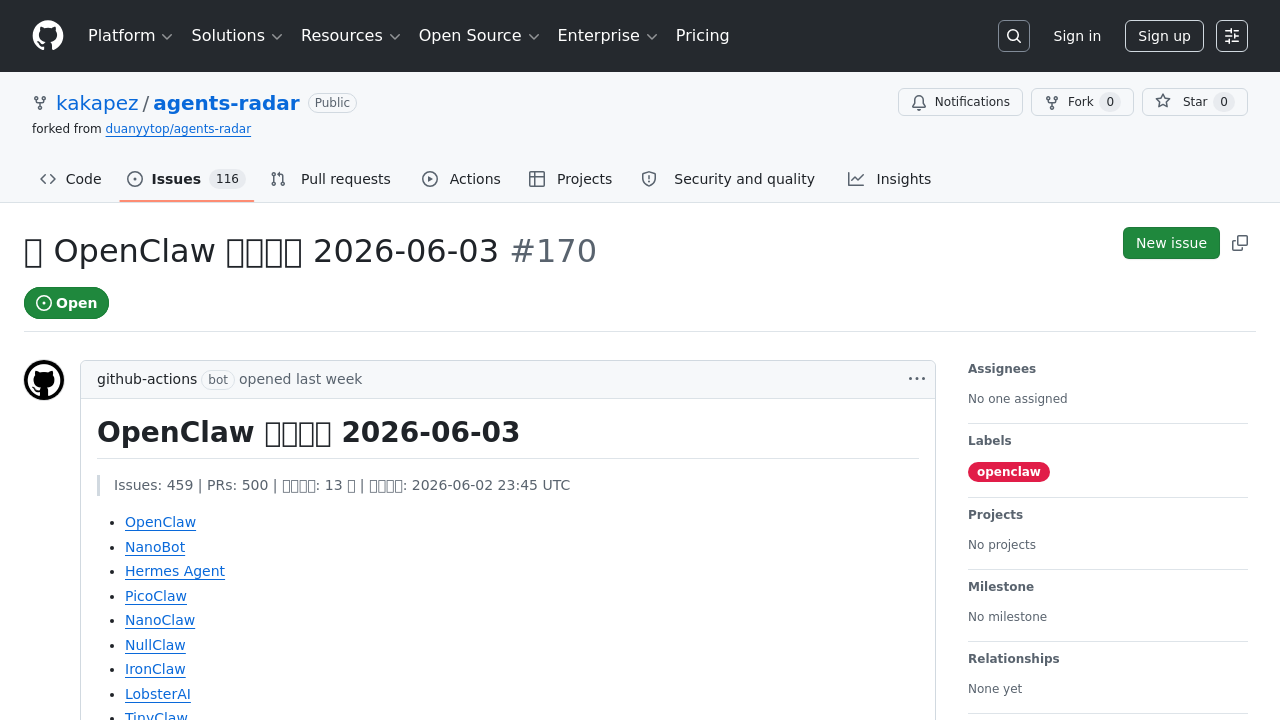Click the red openclaw label

click(x=1009, y=472)
